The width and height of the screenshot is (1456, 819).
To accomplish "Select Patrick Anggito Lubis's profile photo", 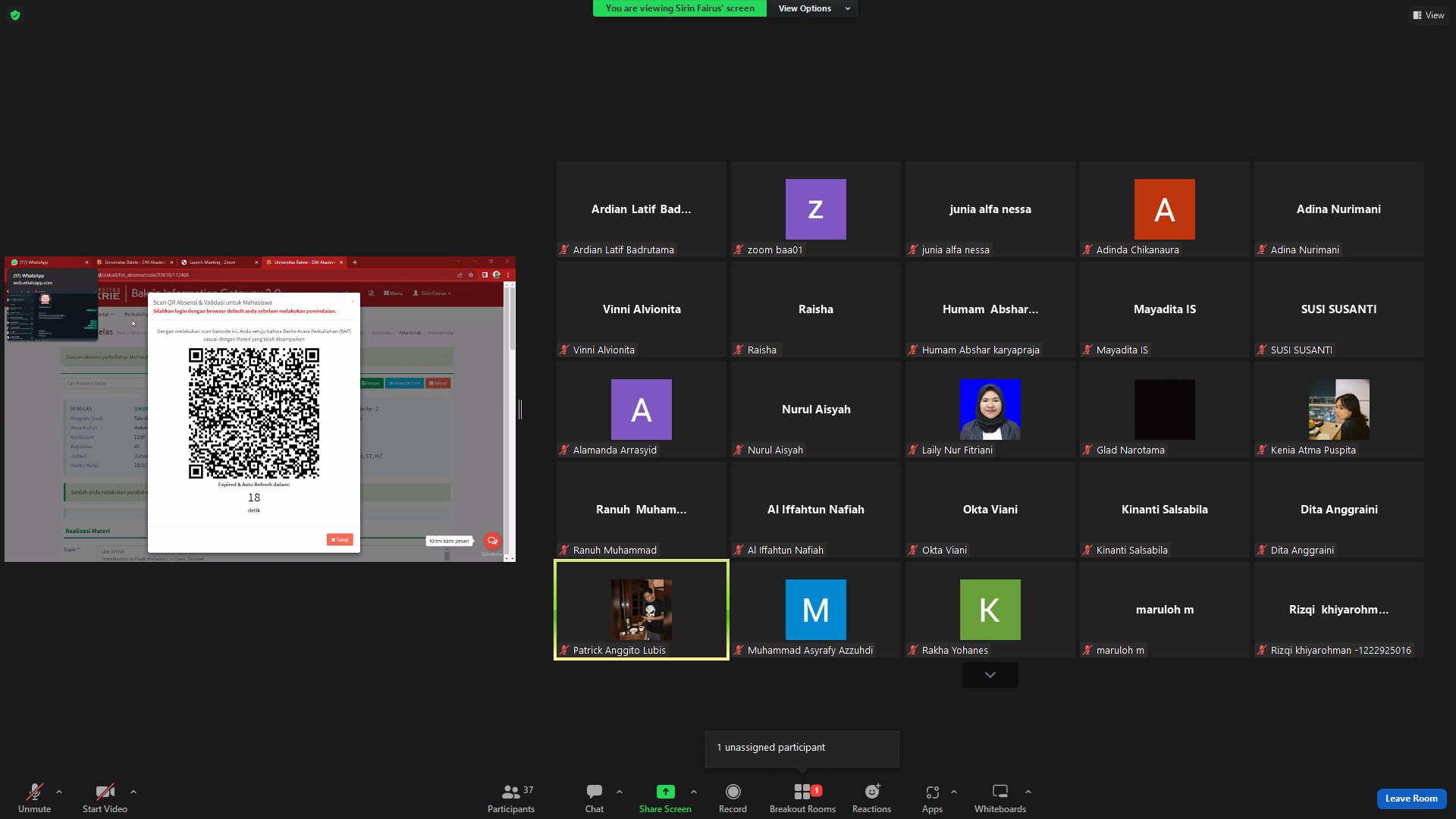I will [x=641, y=610].
